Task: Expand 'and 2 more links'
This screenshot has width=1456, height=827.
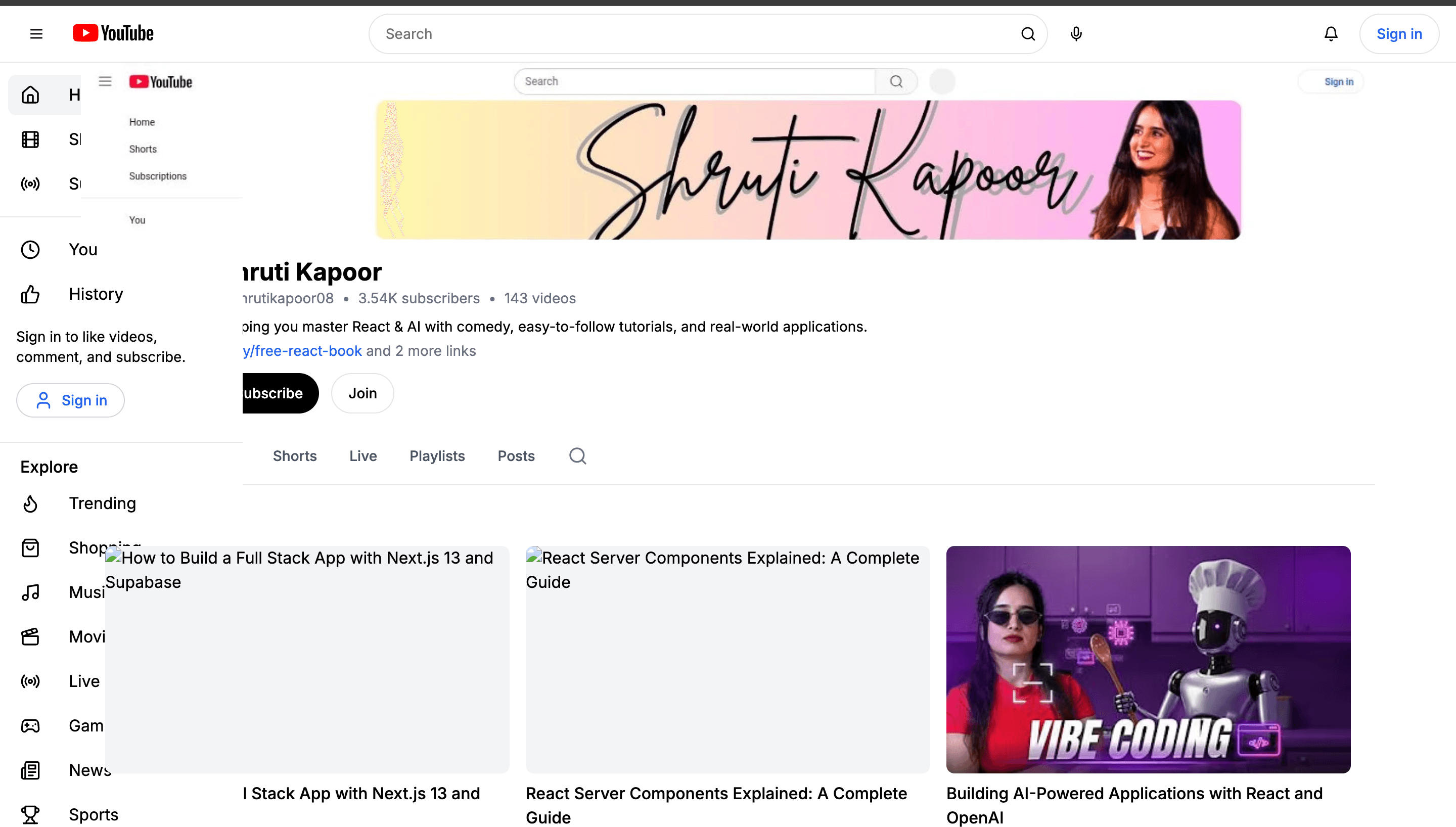Action: point(421,351)
